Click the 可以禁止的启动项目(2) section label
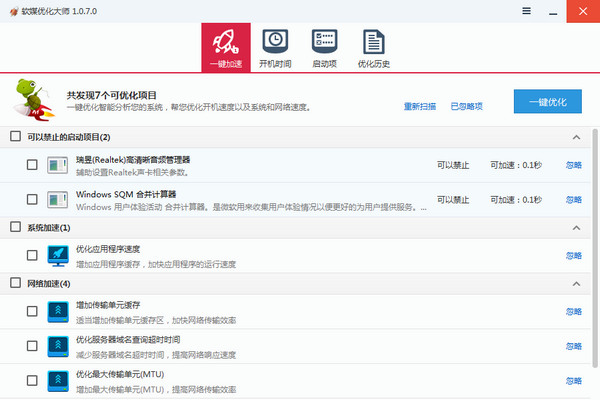Screen dimensions: 600x400 tap(68, 137)
